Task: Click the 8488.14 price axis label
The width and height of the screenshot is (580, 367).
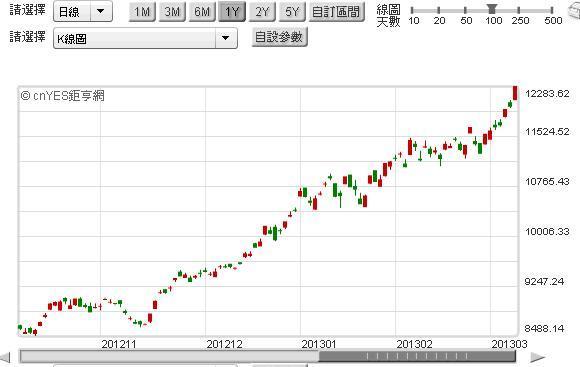Action: coord(544,328)
